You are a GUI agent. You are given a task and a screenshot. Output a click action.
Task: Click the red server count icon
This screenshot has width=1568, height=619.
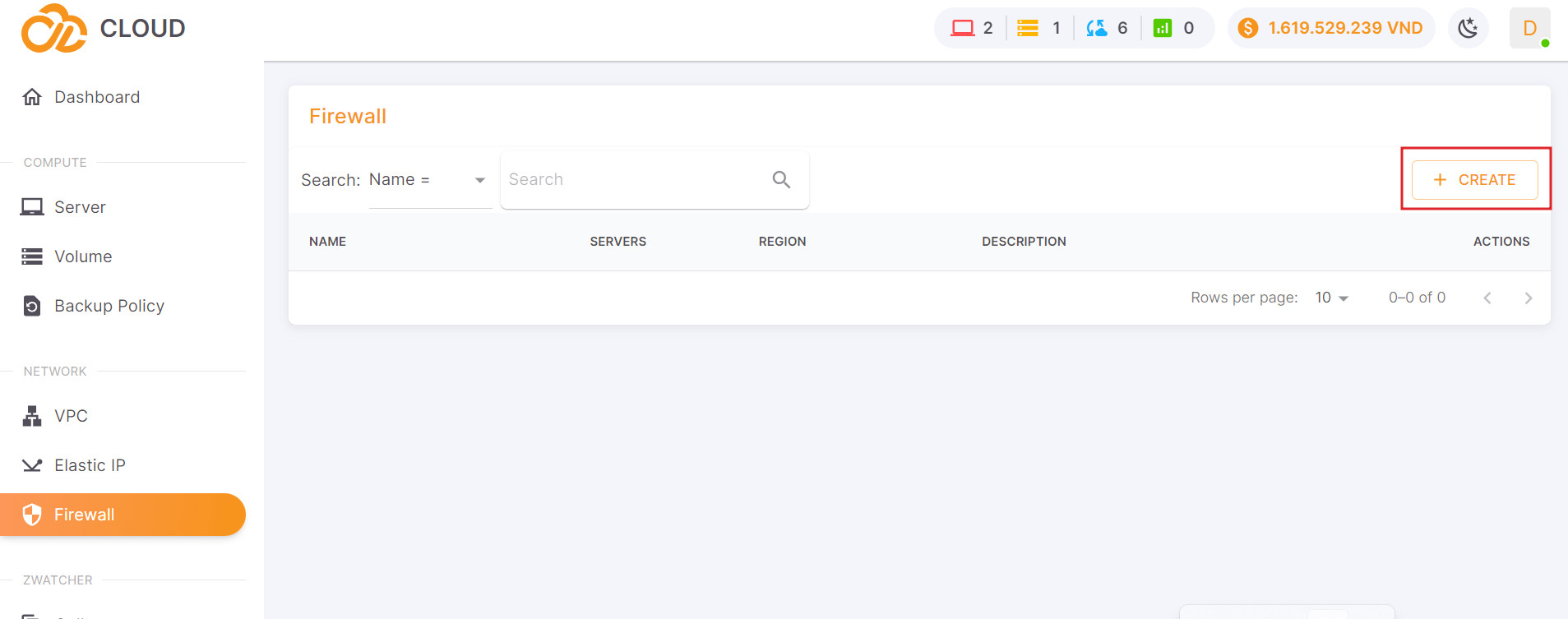[963, 28]
